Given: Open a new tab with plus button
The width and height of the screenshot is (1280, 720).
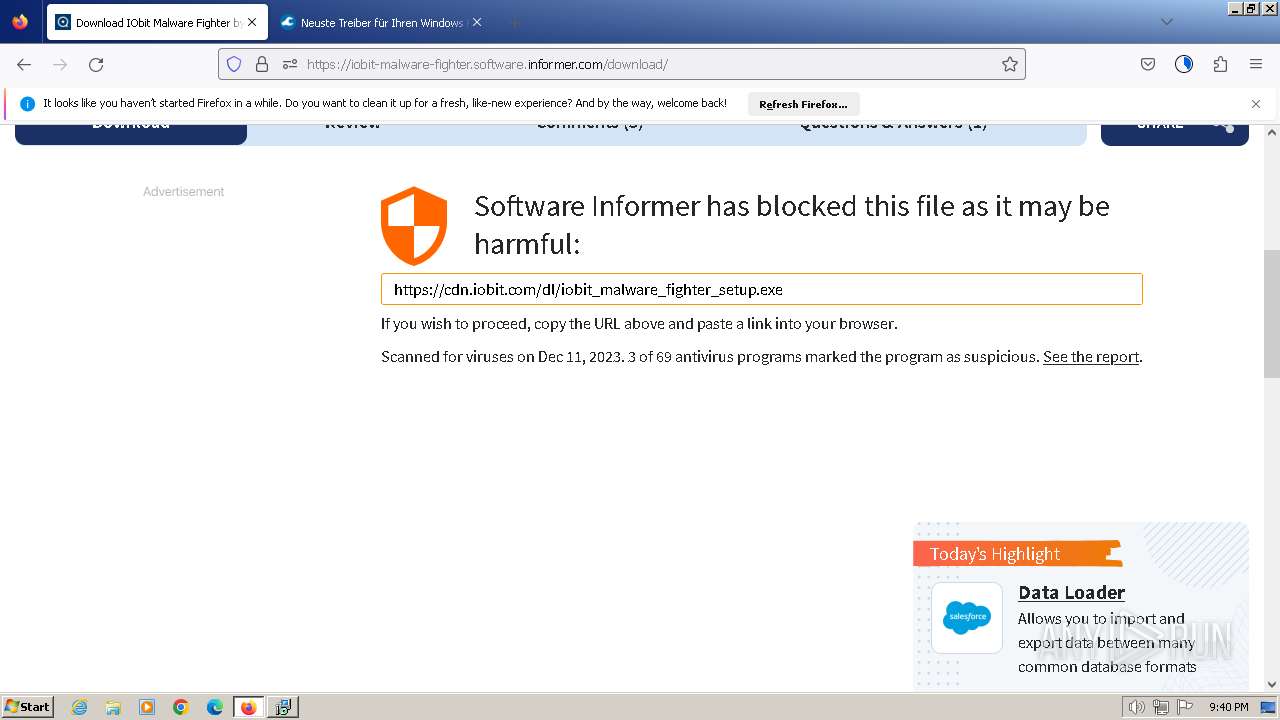Looking at the screenshot, I should (x=513, y=22).
